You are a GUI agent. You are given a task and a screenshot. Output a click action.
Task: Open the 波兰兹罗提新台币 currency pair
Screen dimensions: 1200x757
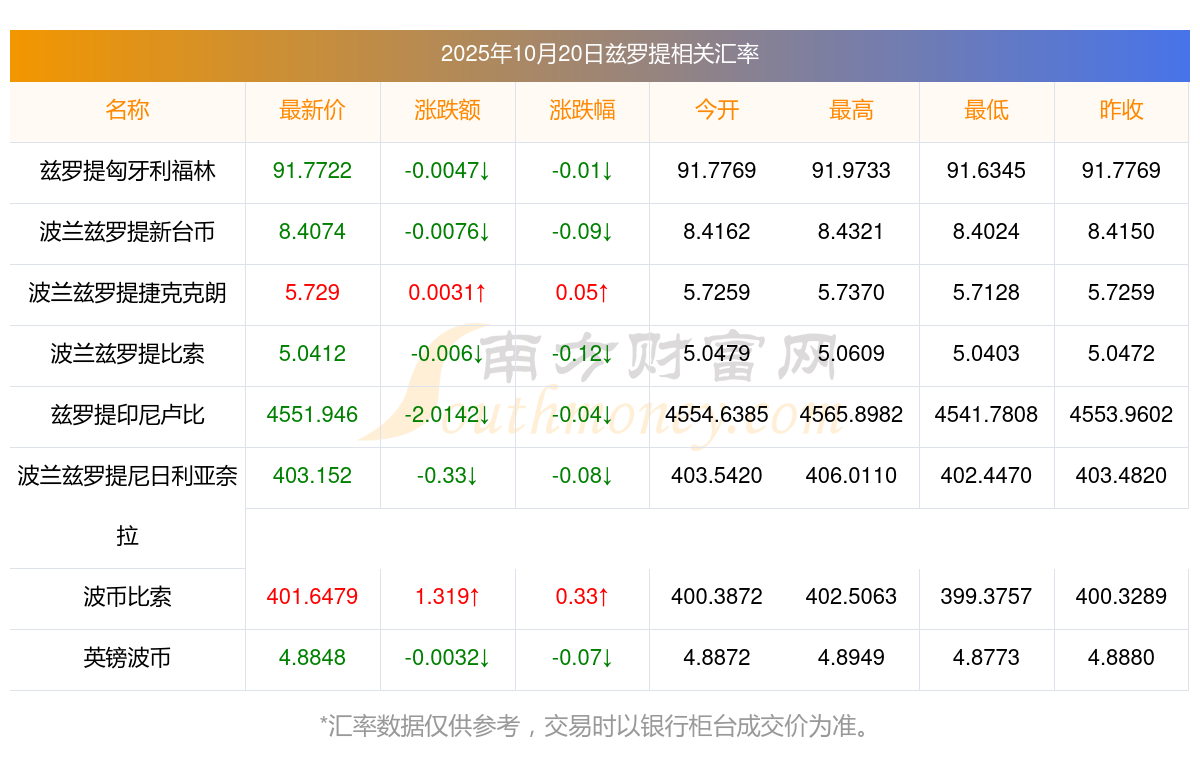pyautogui.click(x=127, y=232)
